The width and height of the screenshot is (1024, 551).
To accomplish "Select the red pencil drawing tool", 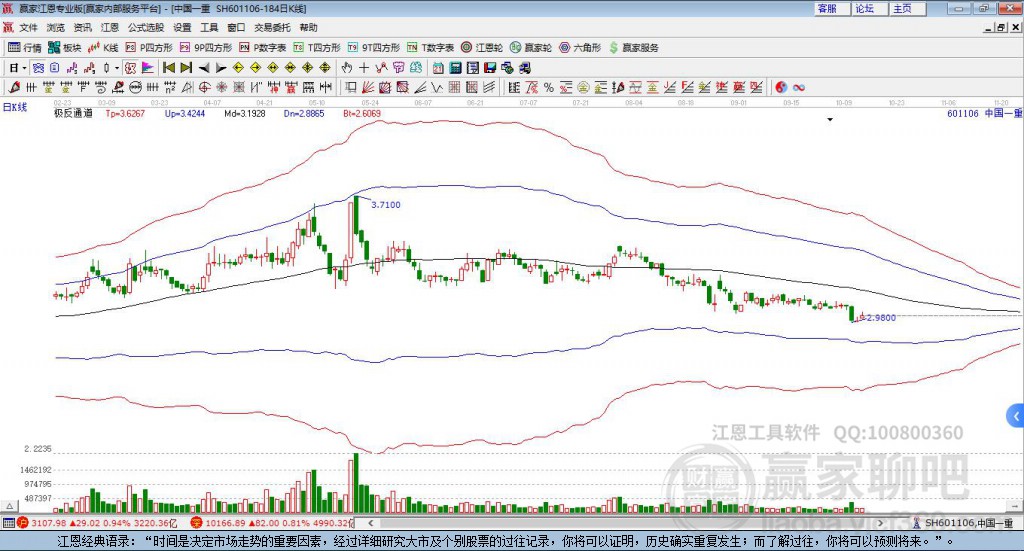I will [x=14, y=87].
